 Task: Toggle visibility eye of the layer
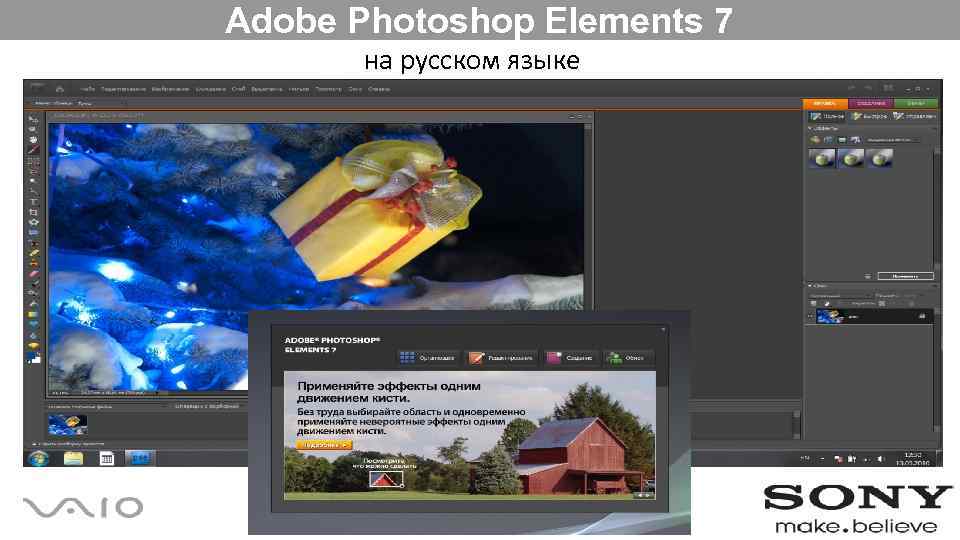point(810,317)
